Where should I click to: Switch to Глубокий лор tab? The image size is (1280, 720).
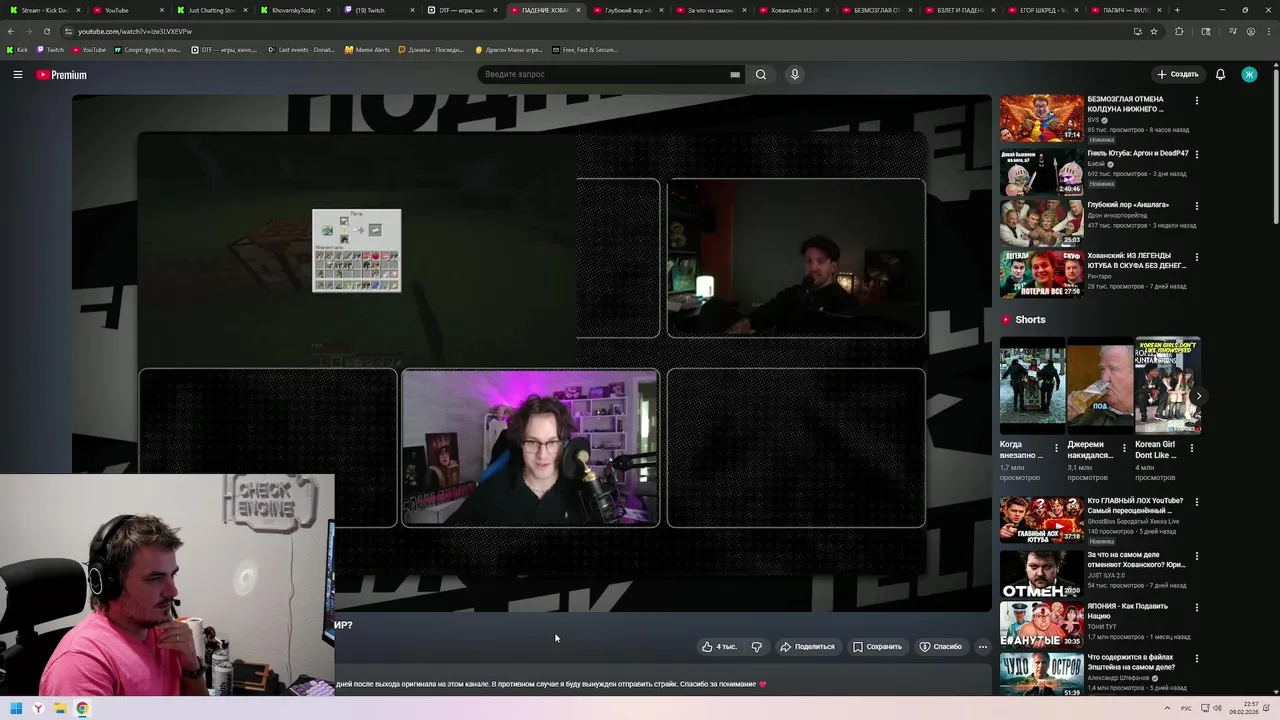626,10
